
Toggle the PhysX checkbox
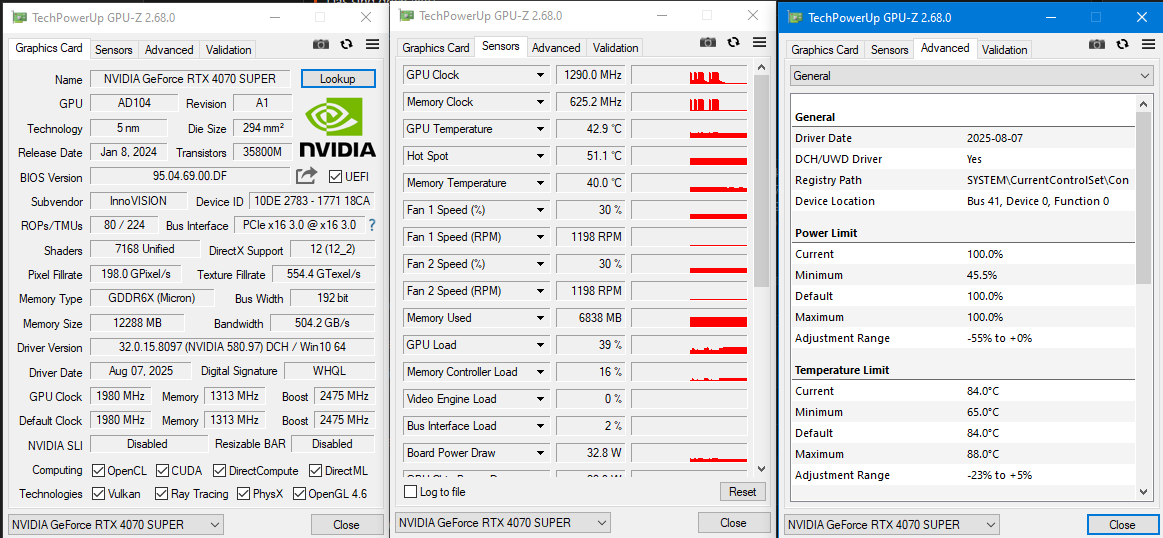[243, 493]
